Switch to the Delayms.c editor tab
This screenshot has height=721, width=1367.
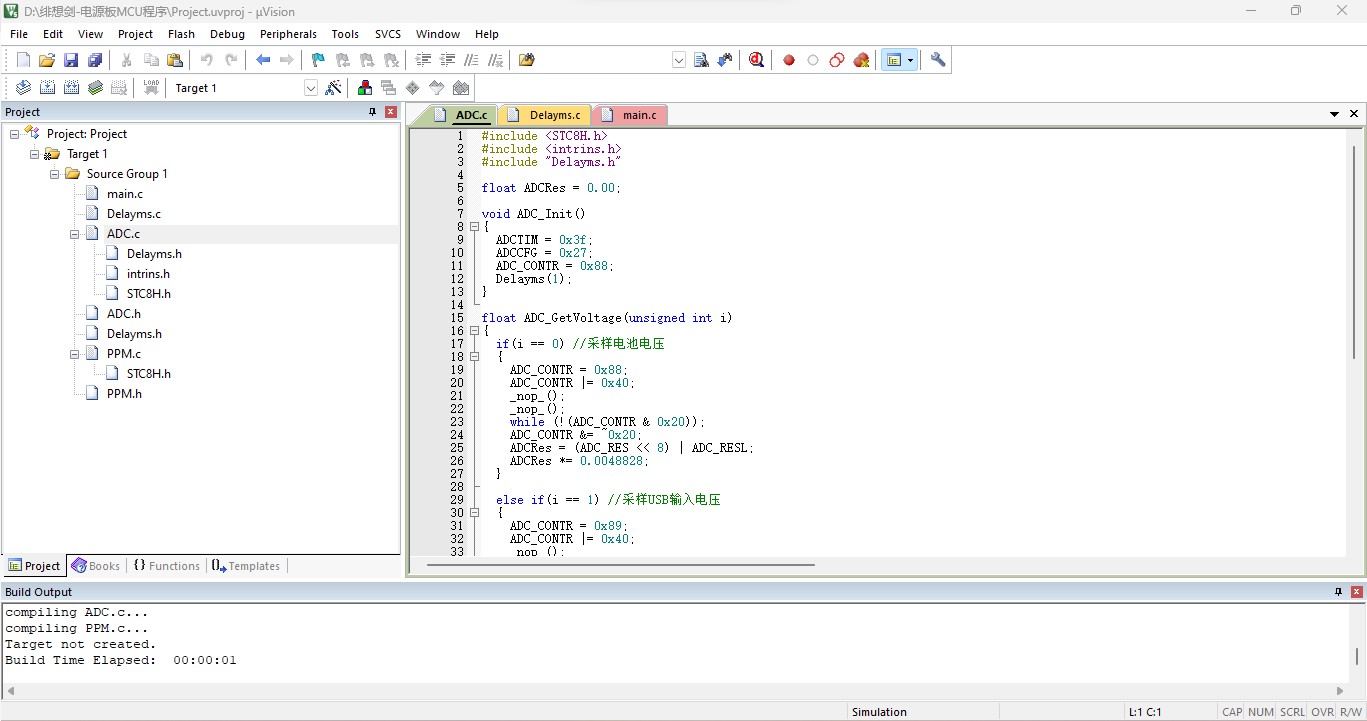click(x=545, y=115)
